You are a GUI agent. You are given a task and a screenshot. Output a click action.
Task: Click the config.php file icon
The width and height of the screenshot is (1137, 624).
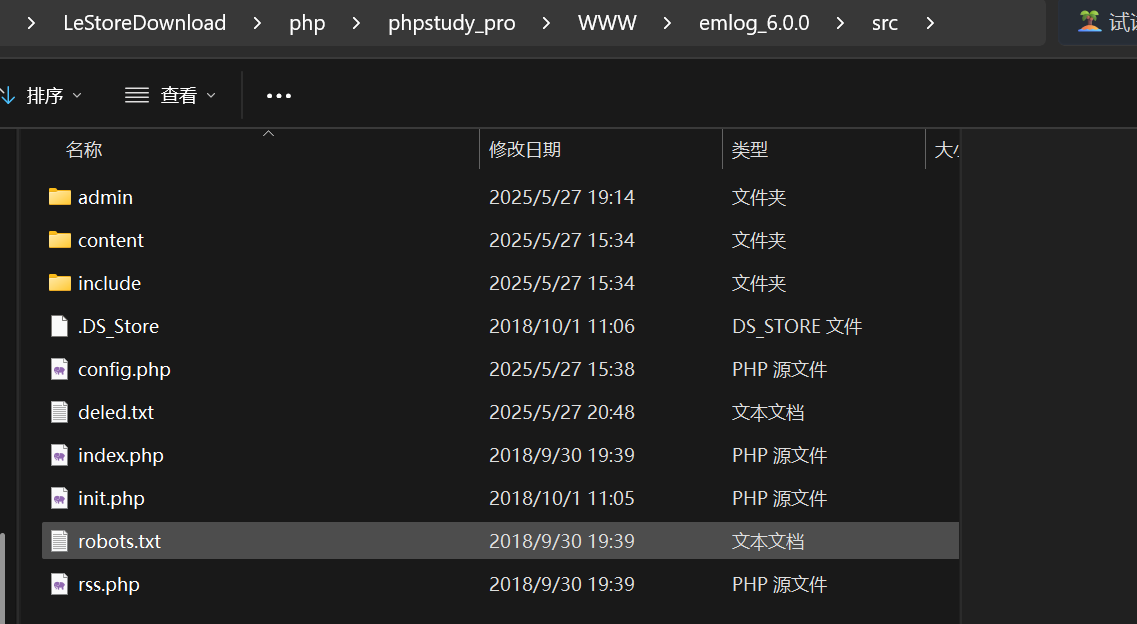pos(60,369)
